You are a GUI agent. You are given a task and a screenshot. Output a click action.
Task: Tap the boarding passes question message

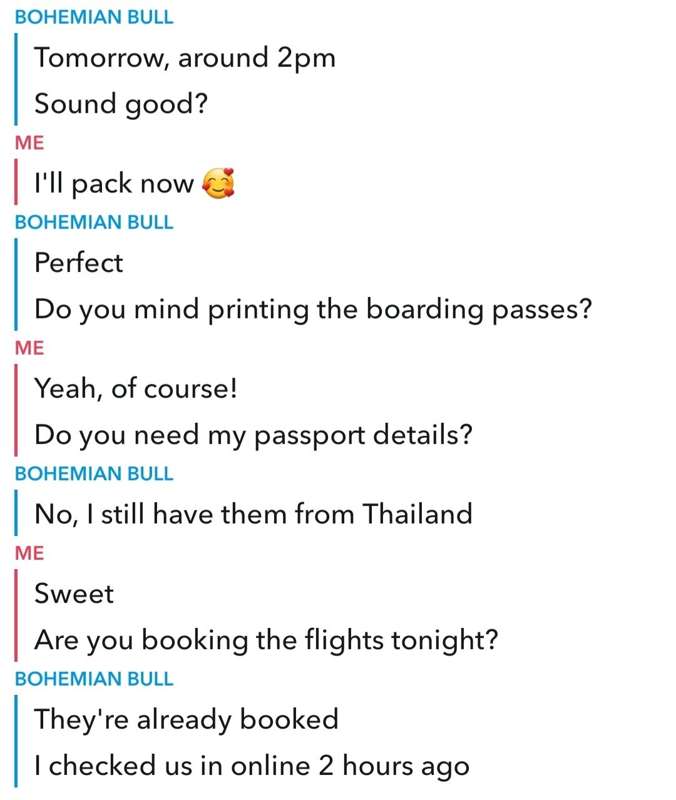(313, 310)
